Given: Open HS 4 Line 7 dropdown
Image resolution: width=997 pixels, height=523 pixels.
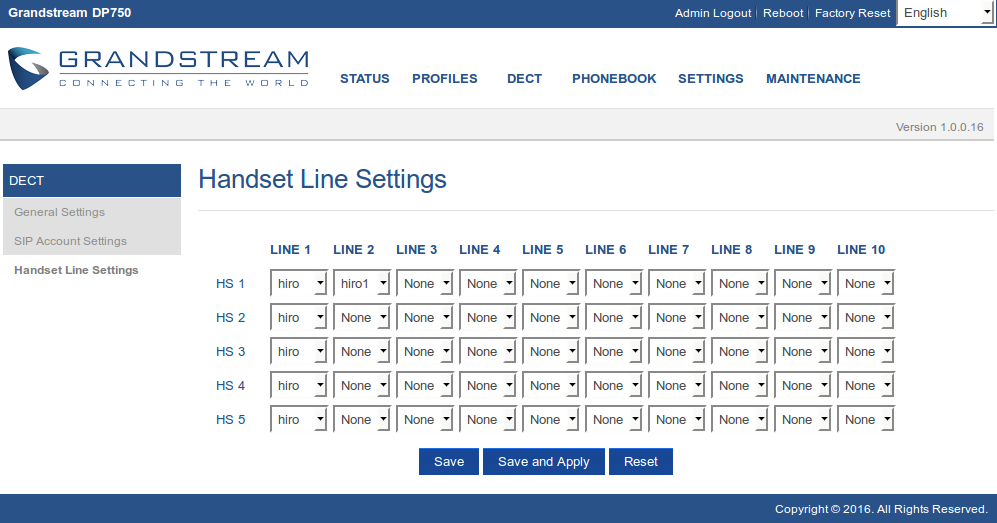Looking at the screenshot, I should pyautogui.click(x=677, y=386).
